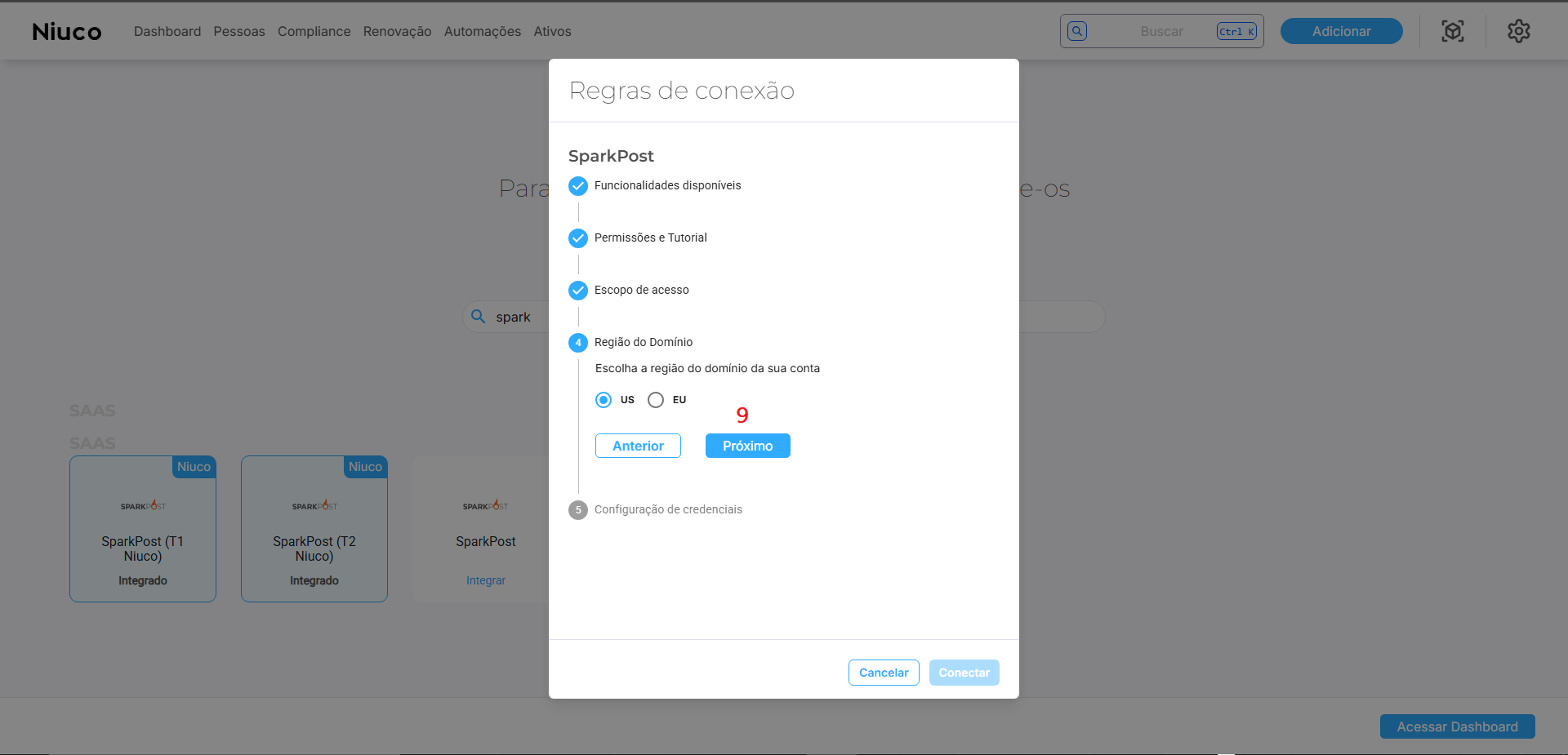Click SparkPost logo on T2 Niuco card
The image size is (1568, 755).
point(314,506)
